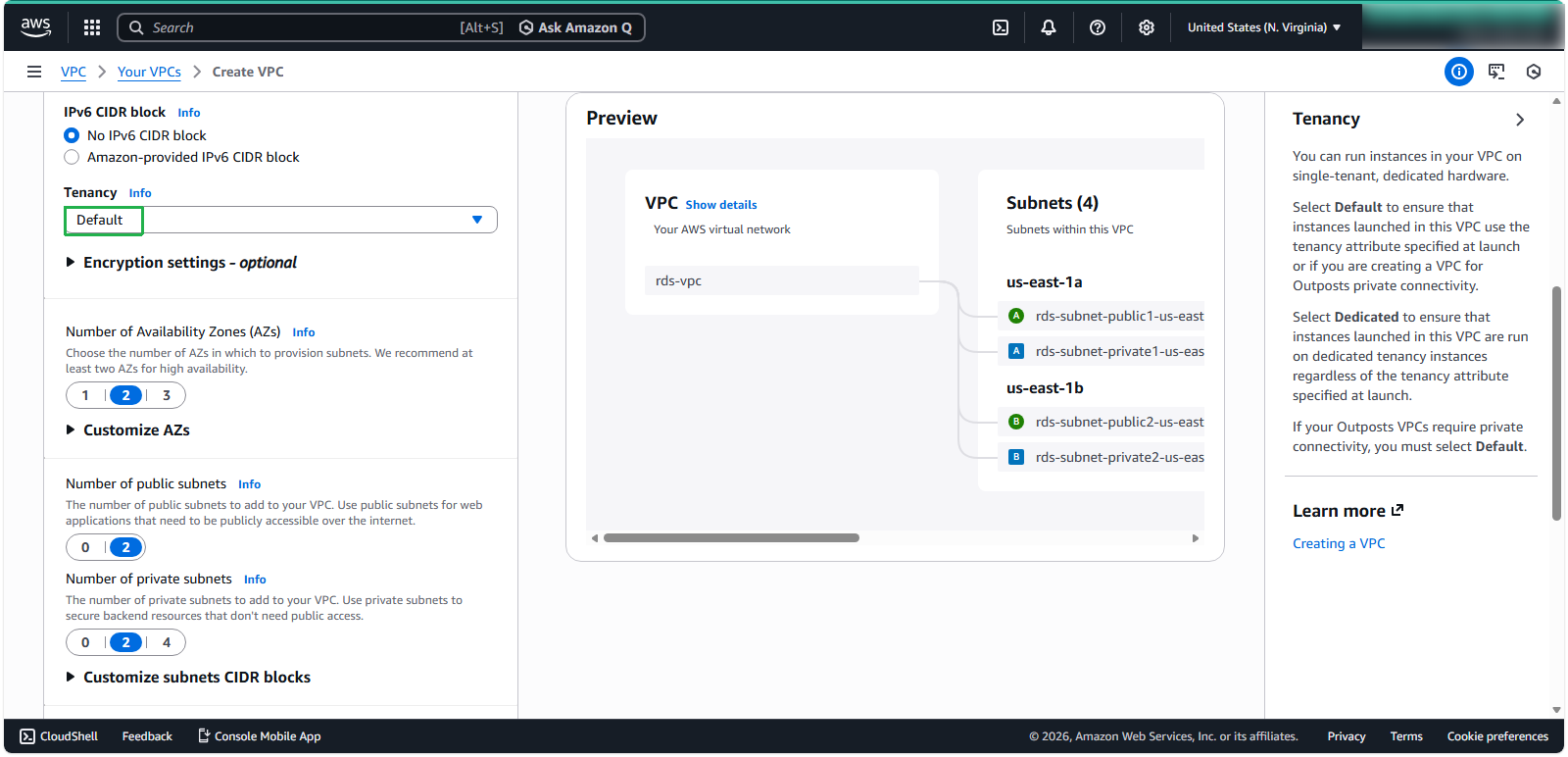Click the help panel vertical scrollbar

tap(1556, 403)
